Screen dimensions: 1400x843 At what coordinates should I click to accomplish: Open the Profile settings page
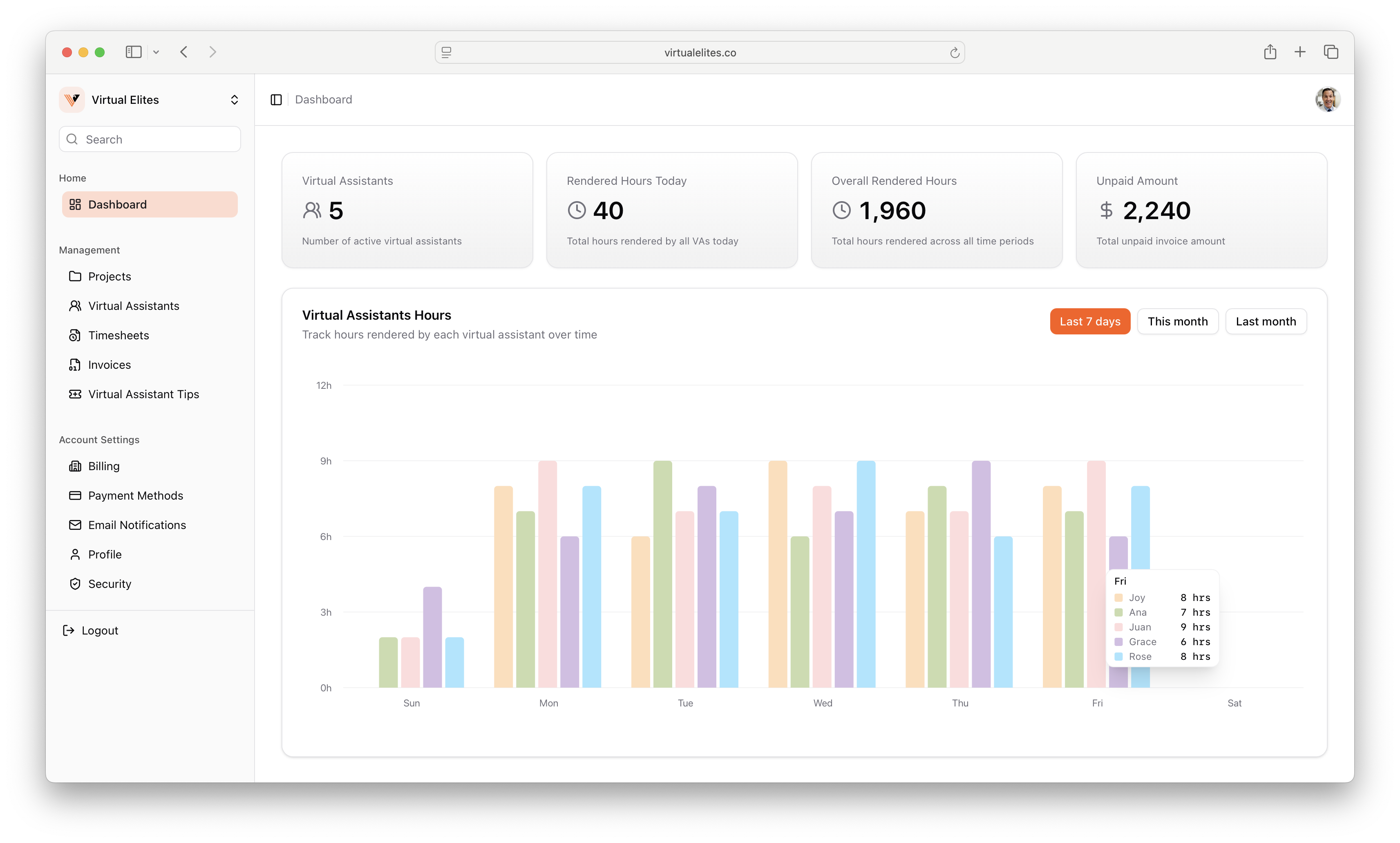coord(105,554)
